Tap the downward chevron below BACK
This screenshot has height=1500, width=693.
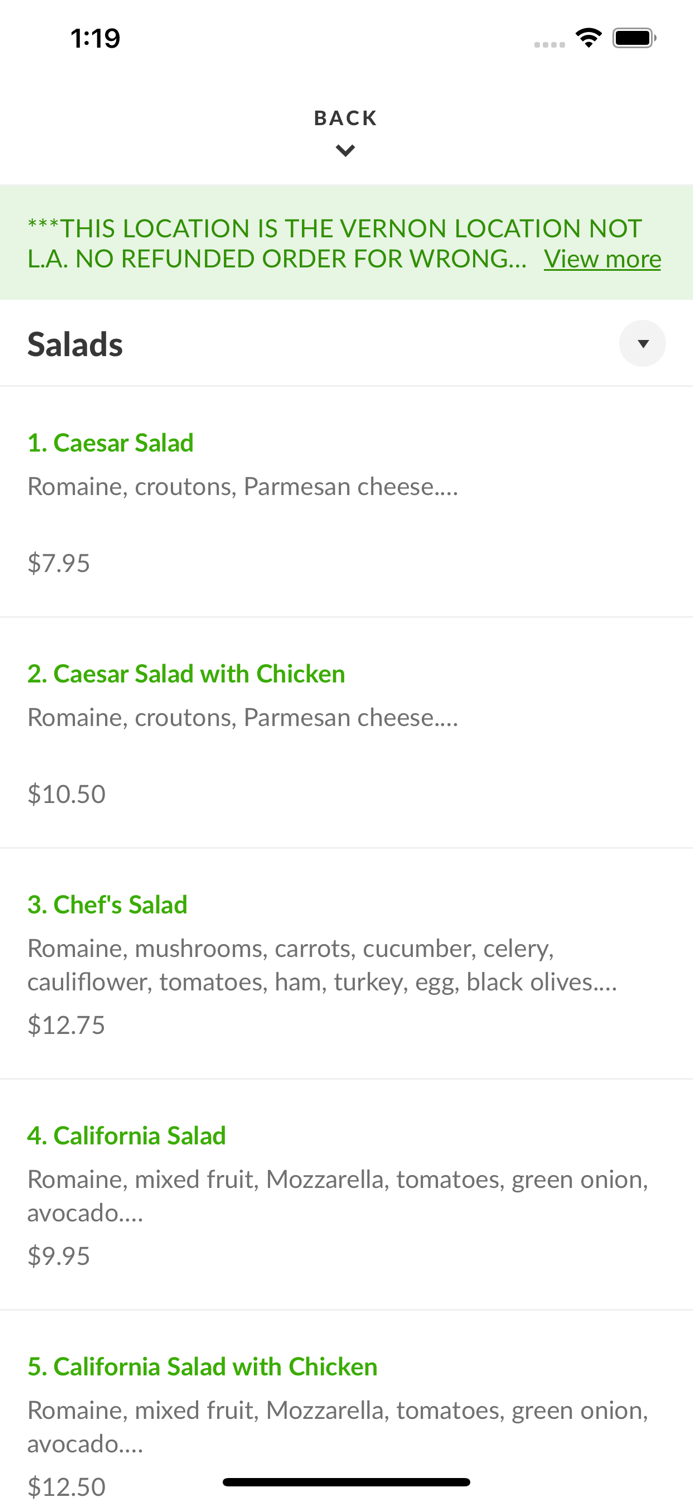pyautogui.click(x=345, y=150)
